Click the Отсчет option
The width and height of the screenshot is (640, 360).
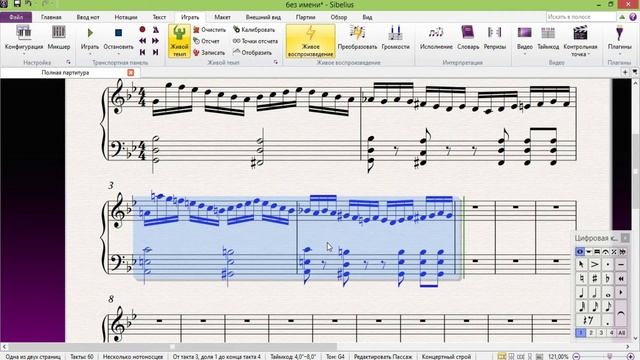[207, 41]
